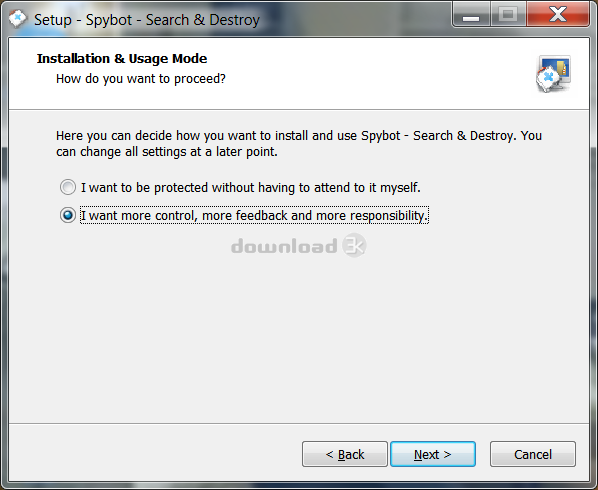This screenshot has height=490, width=598.
Task: Click the Spybot icon in the title bar
Action: tap(18, 19)
